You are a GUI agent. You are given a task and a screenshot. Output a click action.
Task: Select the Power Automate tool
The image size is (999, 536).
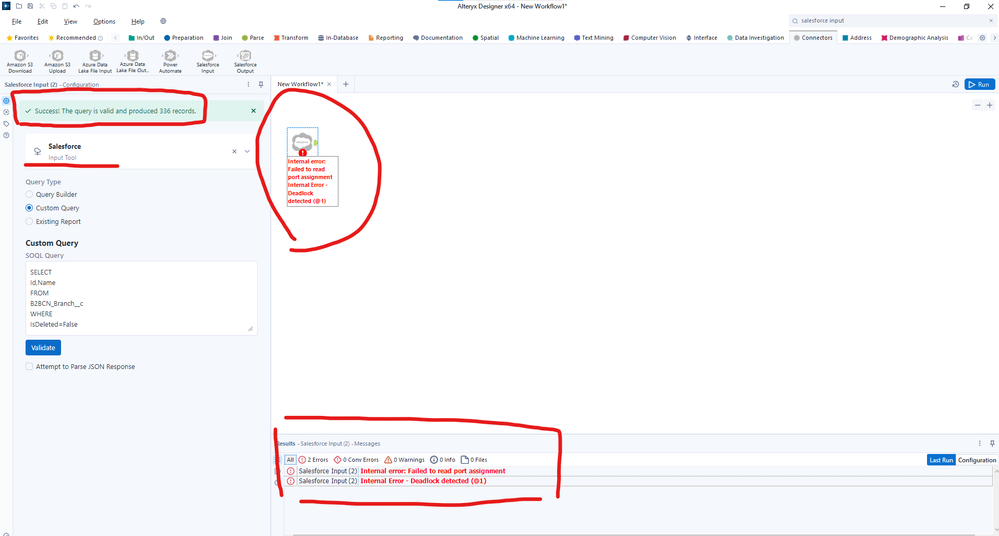click(x=170, y=61)
